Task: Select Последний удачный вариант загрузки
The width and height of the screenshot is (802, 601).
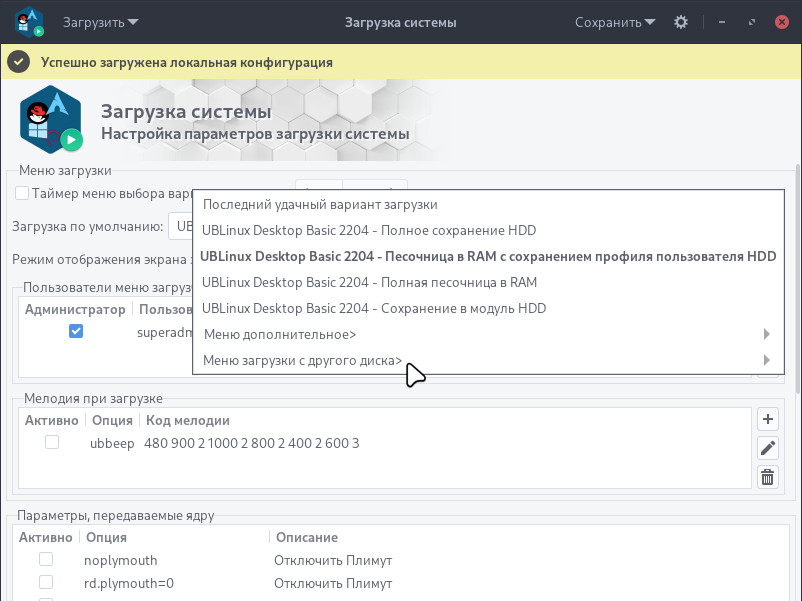Action: (488, 205)
